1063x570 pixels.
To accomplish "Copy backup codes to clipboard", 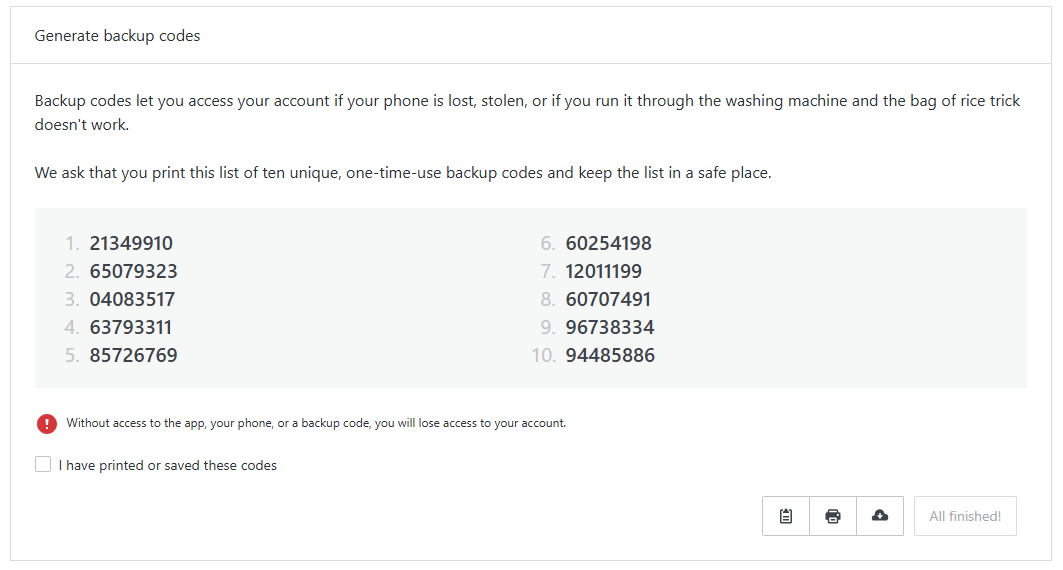I will tap(786, 516).
